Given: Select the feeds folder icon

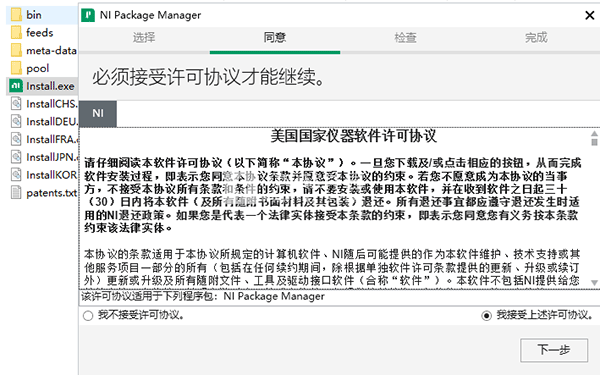Looking at the screenshot, I should coord(16,33).
